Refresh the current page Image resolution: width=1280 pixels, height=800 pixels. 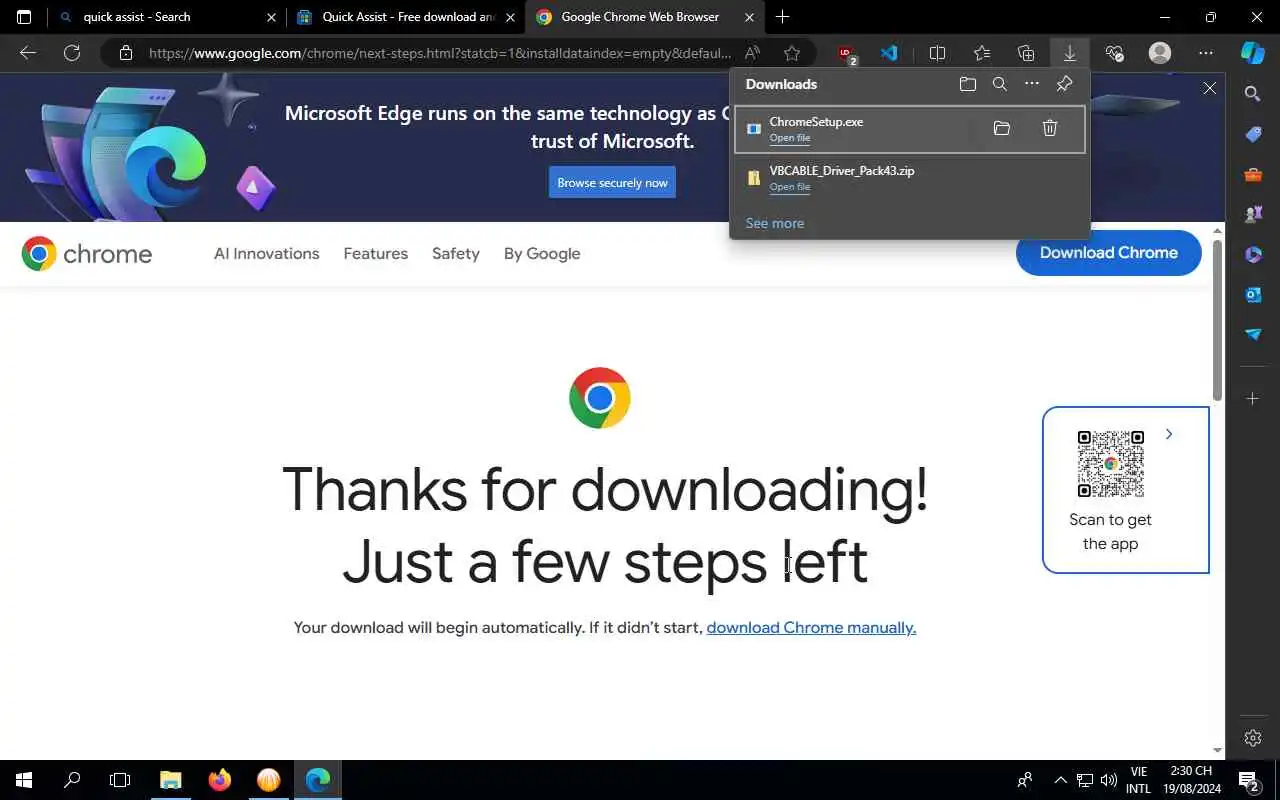tap(72, 53)
